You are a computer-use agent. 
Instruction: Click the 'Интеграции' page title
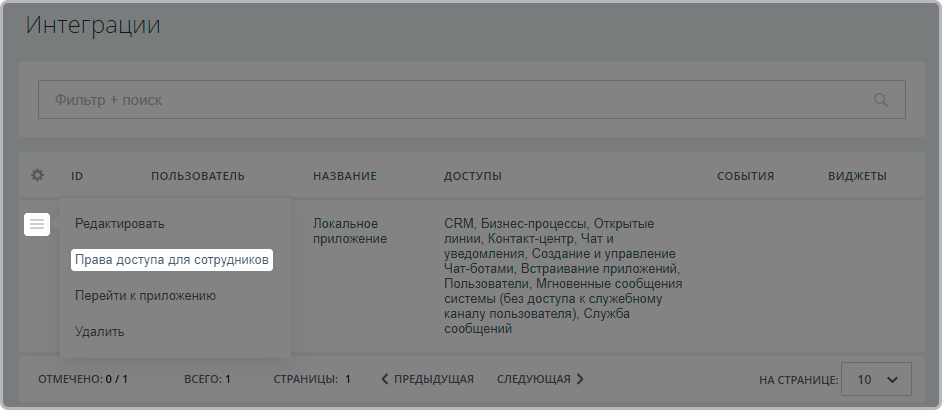click(93, 26)
